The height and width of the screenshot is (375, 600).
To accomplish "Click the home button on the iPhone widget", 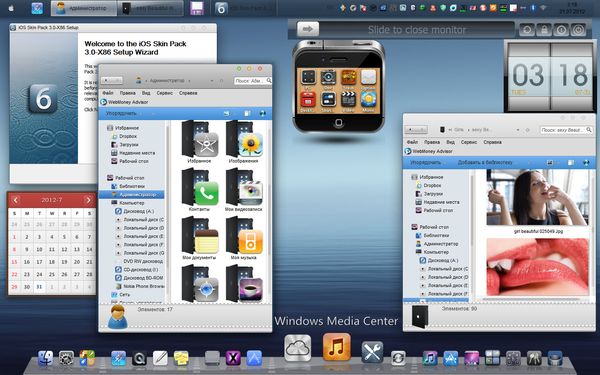I will [x=339, y=123].
